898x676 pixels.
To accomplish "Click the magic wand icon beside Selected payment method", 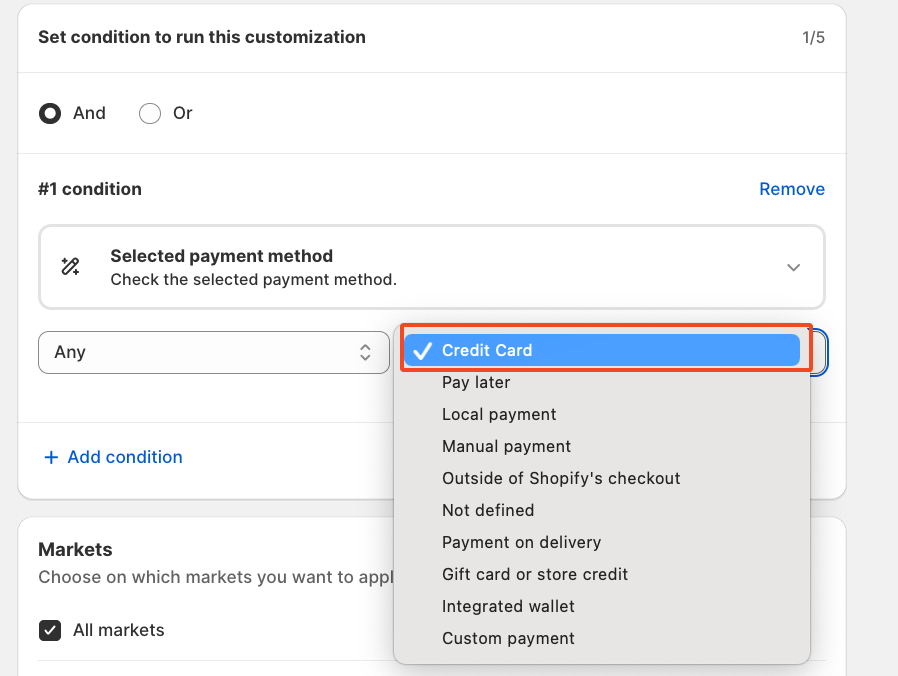I will pyautogui.click(x=70, y=267).
